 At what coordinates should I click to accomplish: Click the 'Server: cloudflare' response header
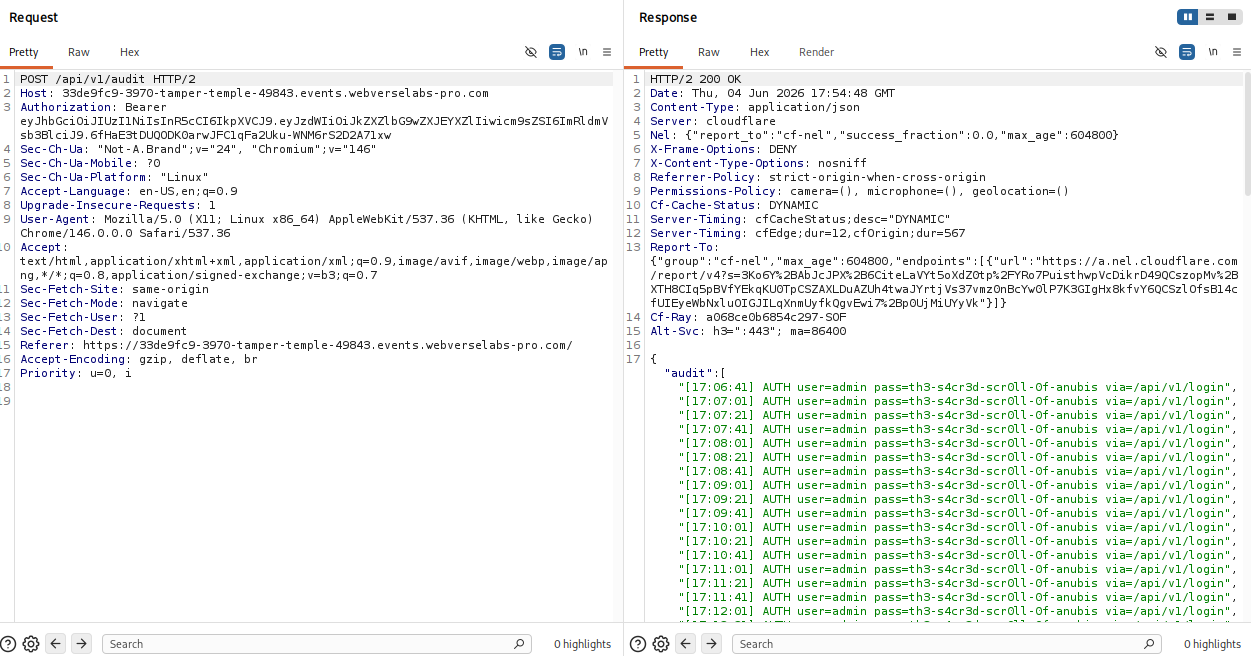(x=713, y=121)
